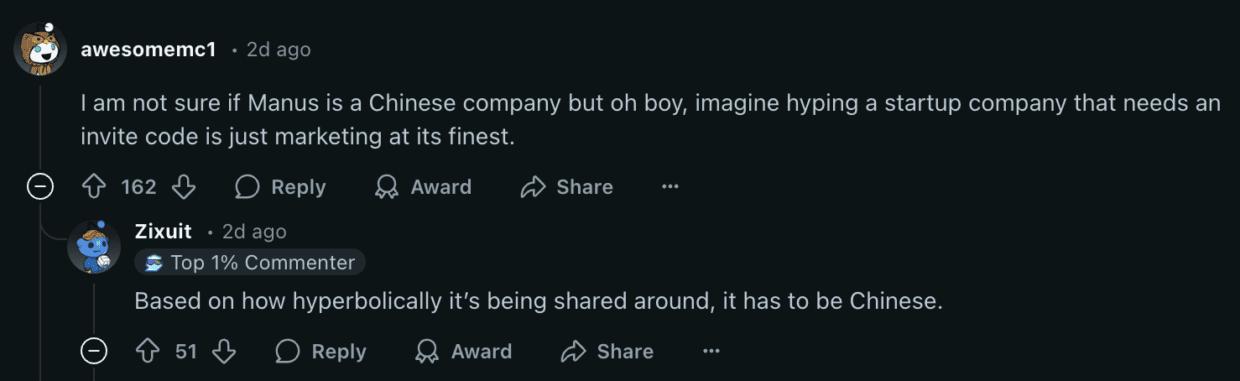The width and height of the screenshot is (1240, 381).
Task: Upvote awesomemc1's comment
Action: click(94, 187)
